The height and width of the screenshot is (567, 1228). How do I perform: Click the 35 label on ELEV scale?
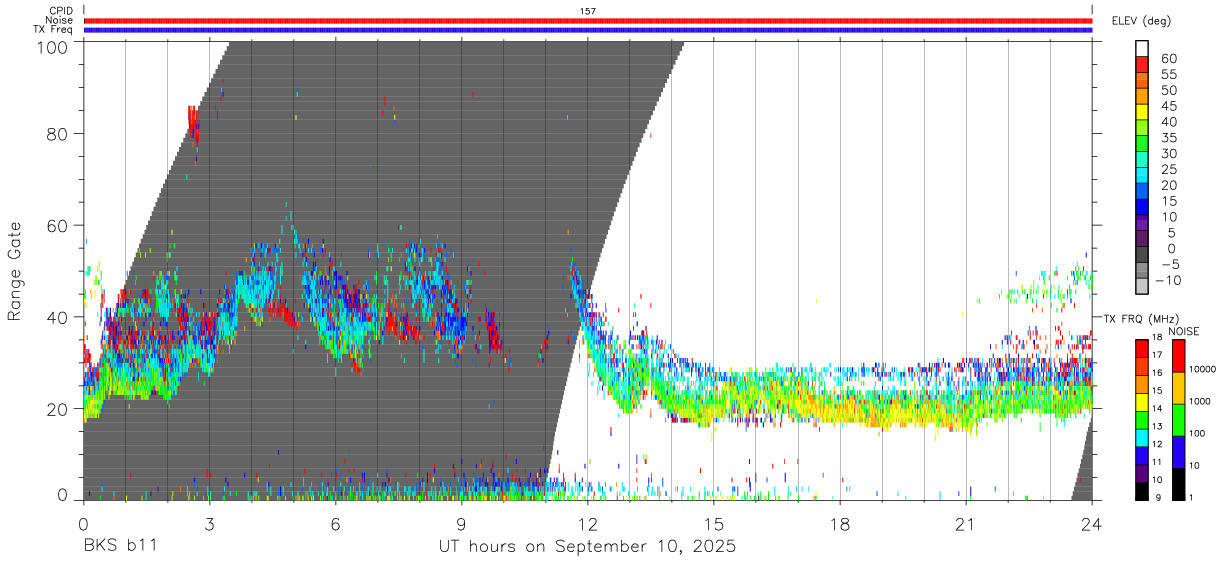point(1169,138)
